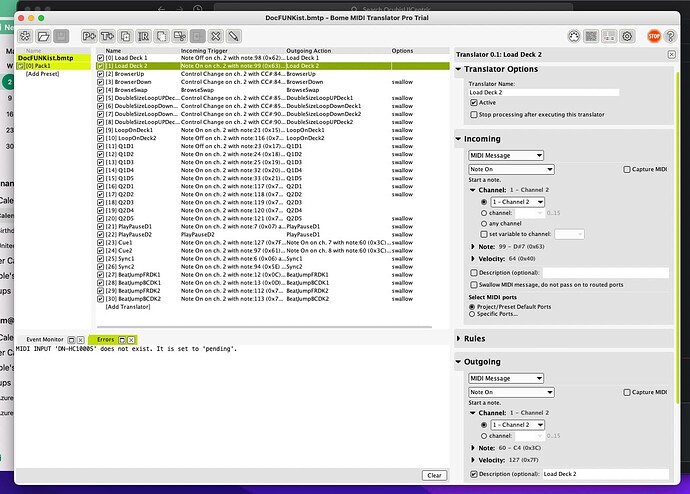Switch to the Errors tab
Screen dimensions: 690x494
[x=106, y=340]
